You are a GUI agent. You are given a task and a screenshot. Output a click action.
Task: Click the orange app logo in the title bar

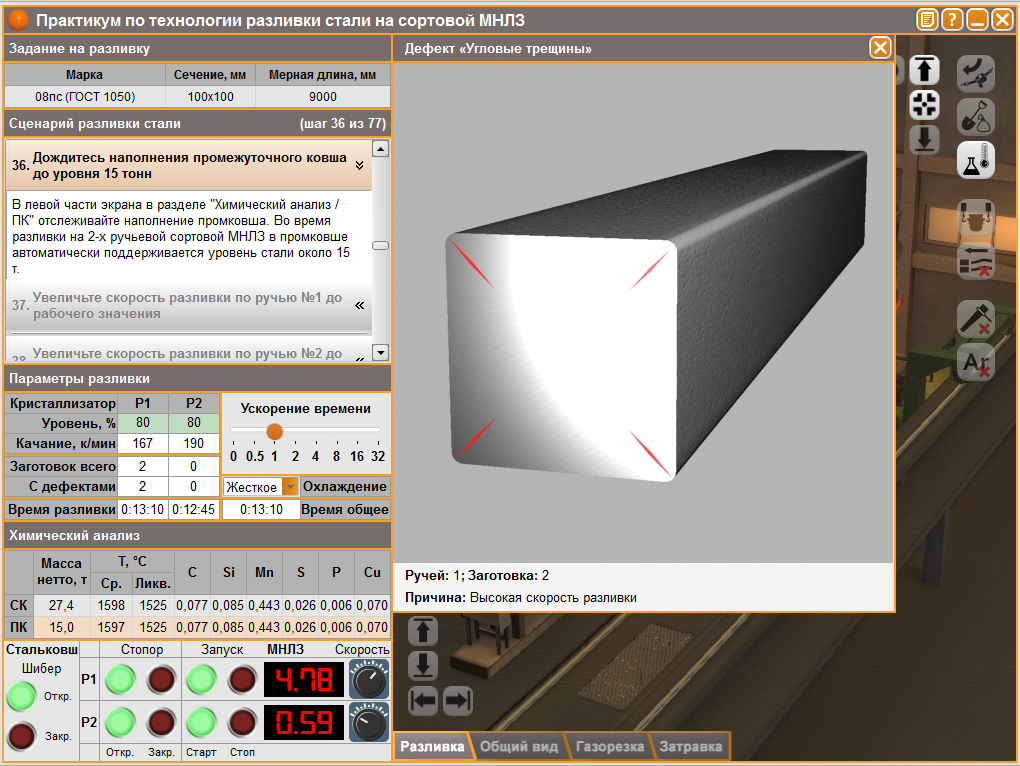point(18,20)
